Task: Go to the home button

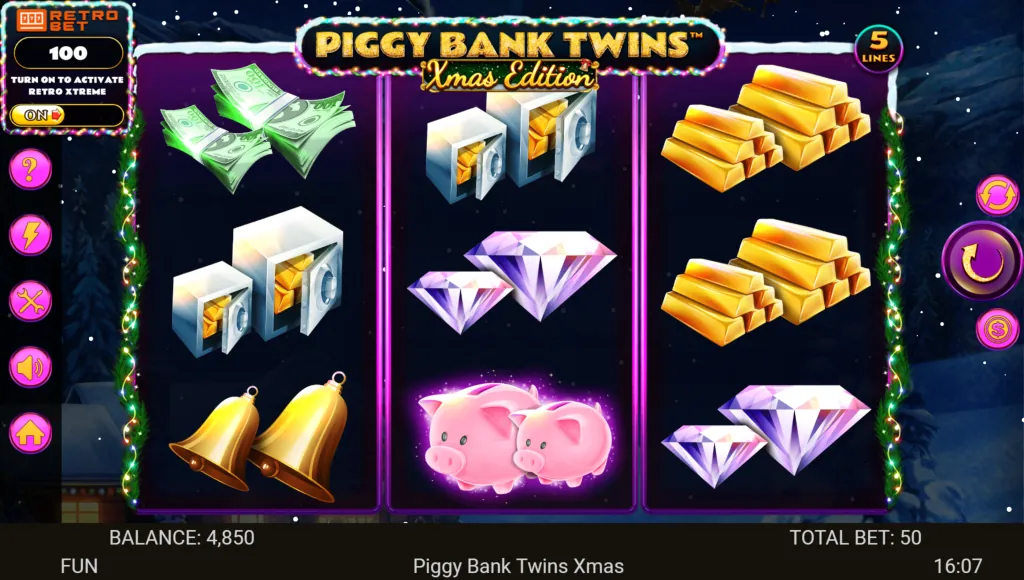Action: (30, 433)
